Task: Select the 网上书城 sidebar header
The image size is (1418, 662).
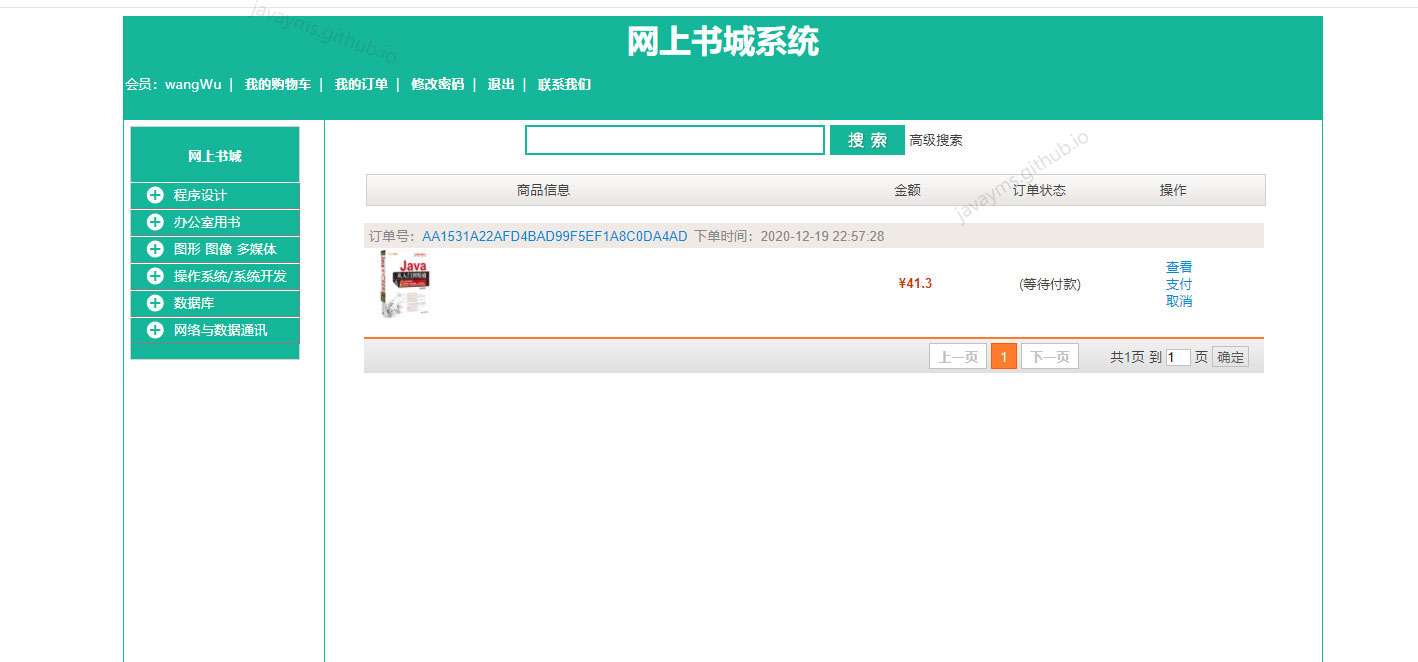Action: (214, 154)
